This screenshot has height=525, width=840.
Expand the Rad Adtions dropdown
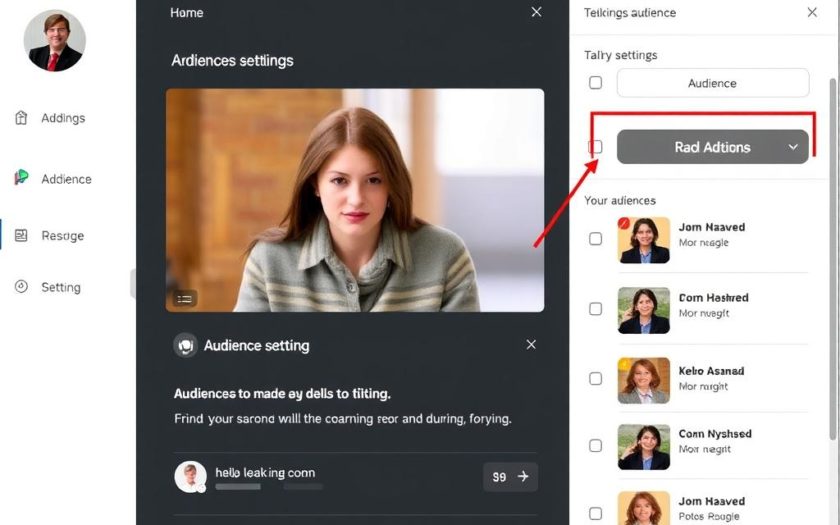pos(793,147)
